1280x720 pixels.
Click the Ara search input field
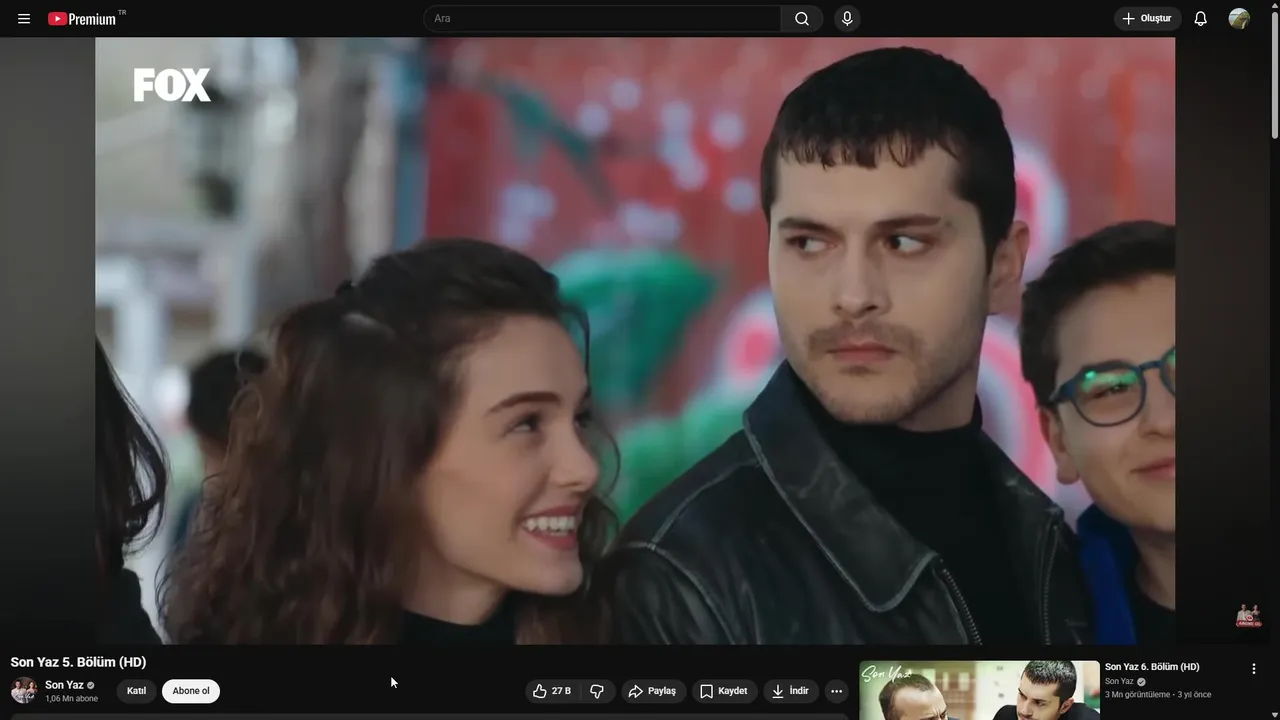tap(603, 19)
